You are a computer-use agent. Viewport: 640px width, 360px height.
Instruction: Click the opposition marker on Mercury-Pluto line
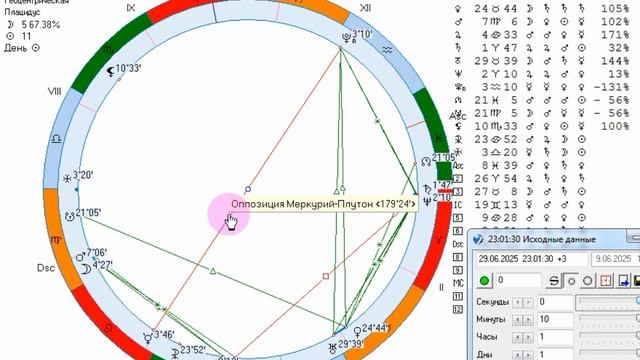(248, 189)
